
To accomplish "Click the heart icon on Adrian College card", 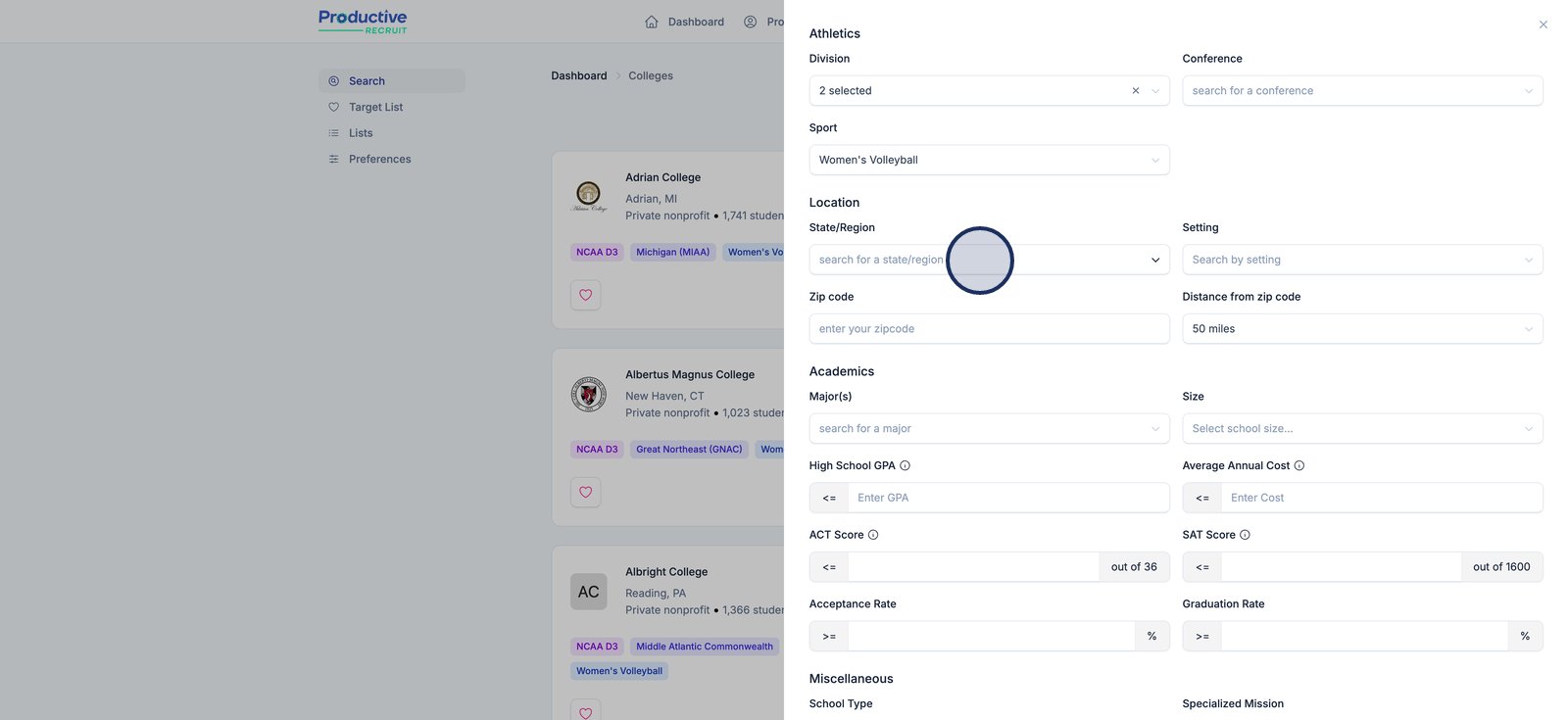I will [585, 295].
